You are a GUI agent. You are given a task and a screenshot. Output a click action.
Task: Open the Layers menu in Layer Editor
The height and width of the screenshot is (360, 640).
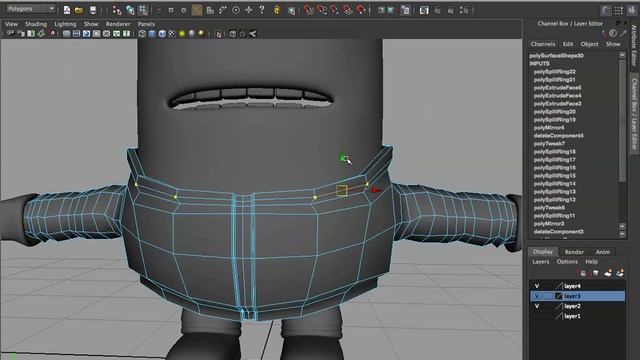(541, 262)
